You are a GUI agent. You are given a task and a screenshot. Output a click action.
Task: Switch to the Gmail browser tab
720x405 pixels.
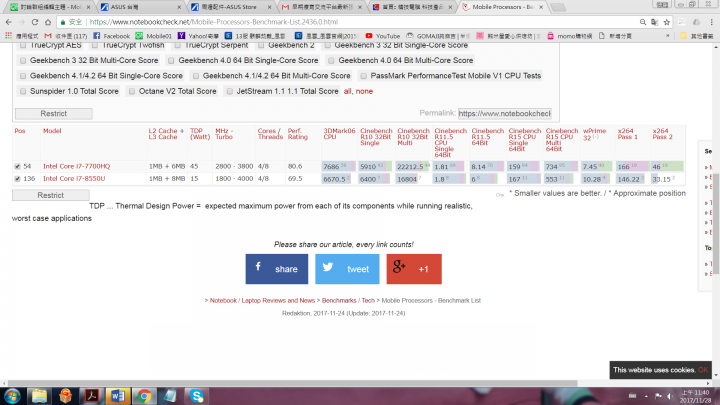tap(321, 7)
